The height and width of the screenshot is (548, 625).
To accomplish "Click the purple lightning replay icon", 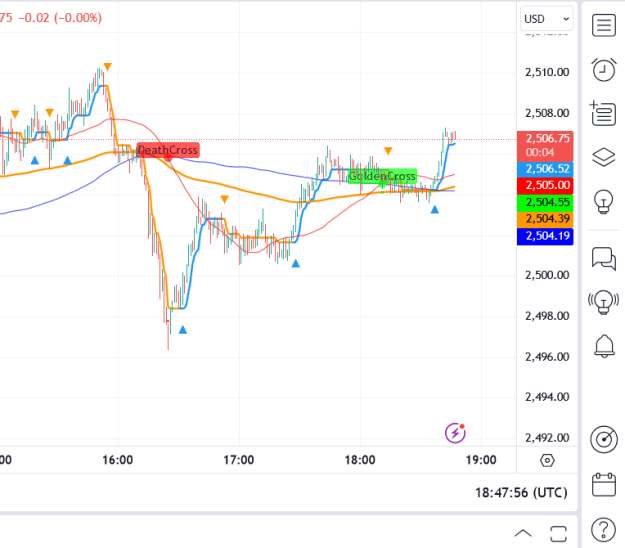I will point(455,433).
